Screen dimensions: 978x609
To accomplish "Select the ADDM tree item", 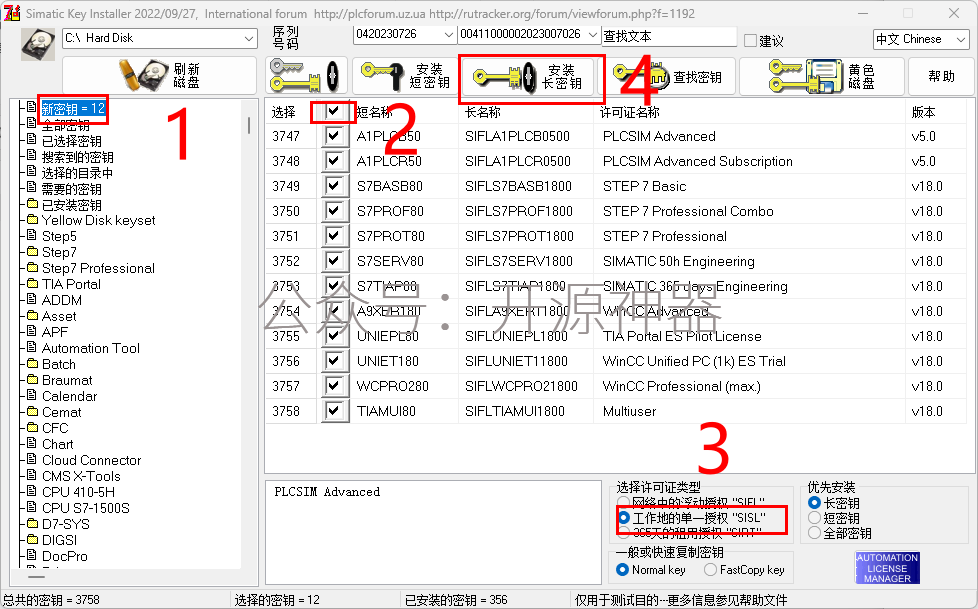I will (61, 300).
